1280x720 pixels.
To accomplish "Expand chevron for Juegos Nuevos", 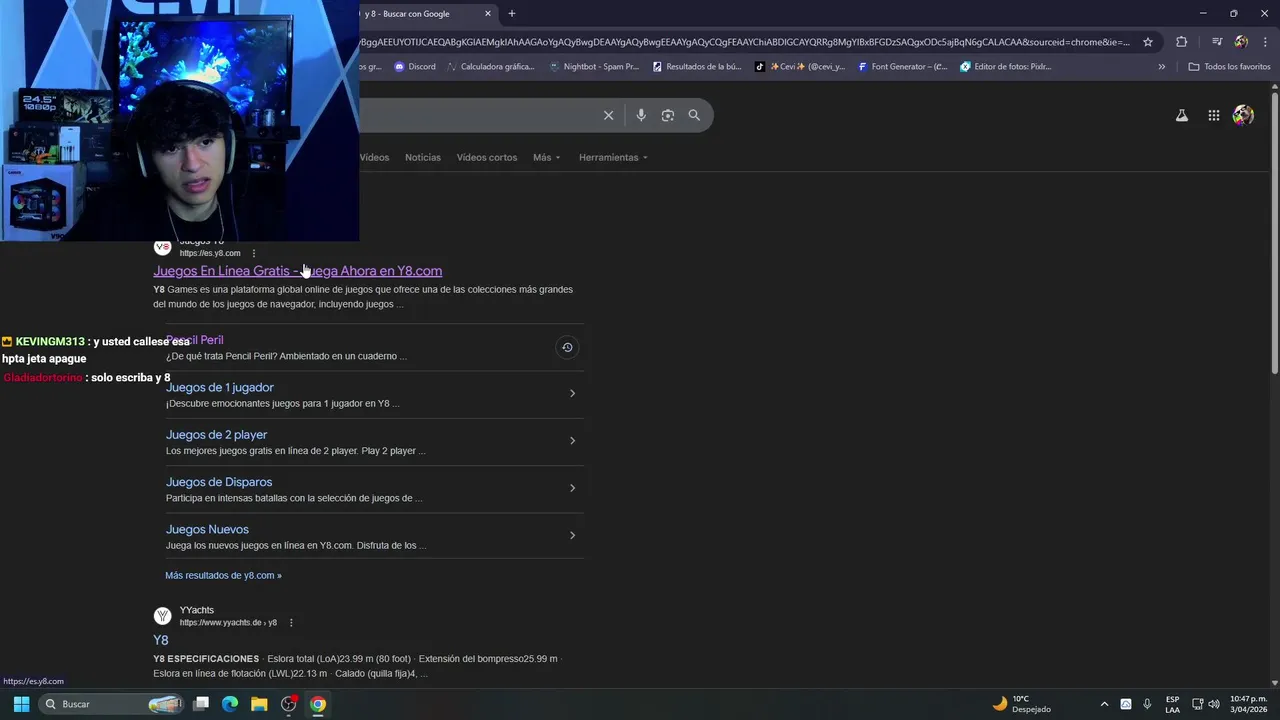I will 572,535.
